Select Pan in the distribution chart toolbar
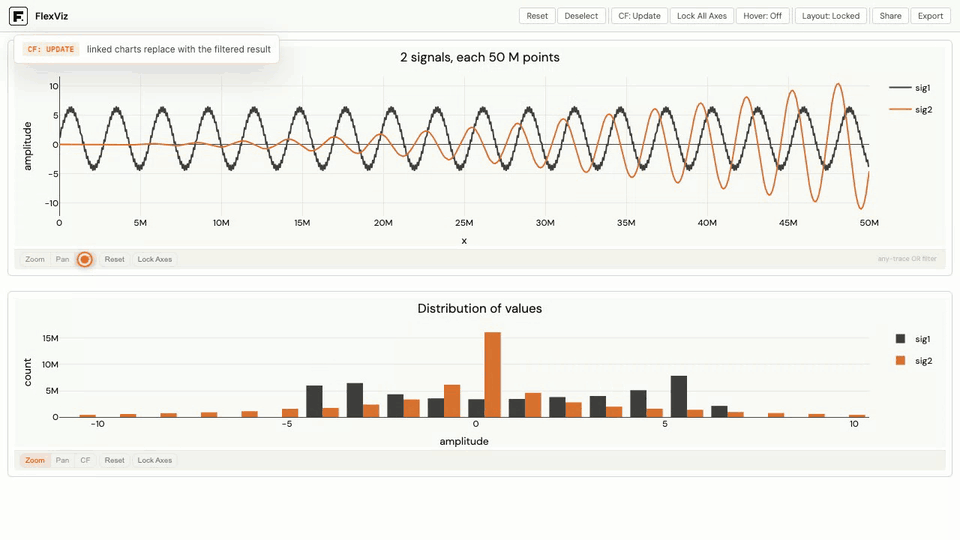Screen dimensions: 960x540 coord(62,460)
